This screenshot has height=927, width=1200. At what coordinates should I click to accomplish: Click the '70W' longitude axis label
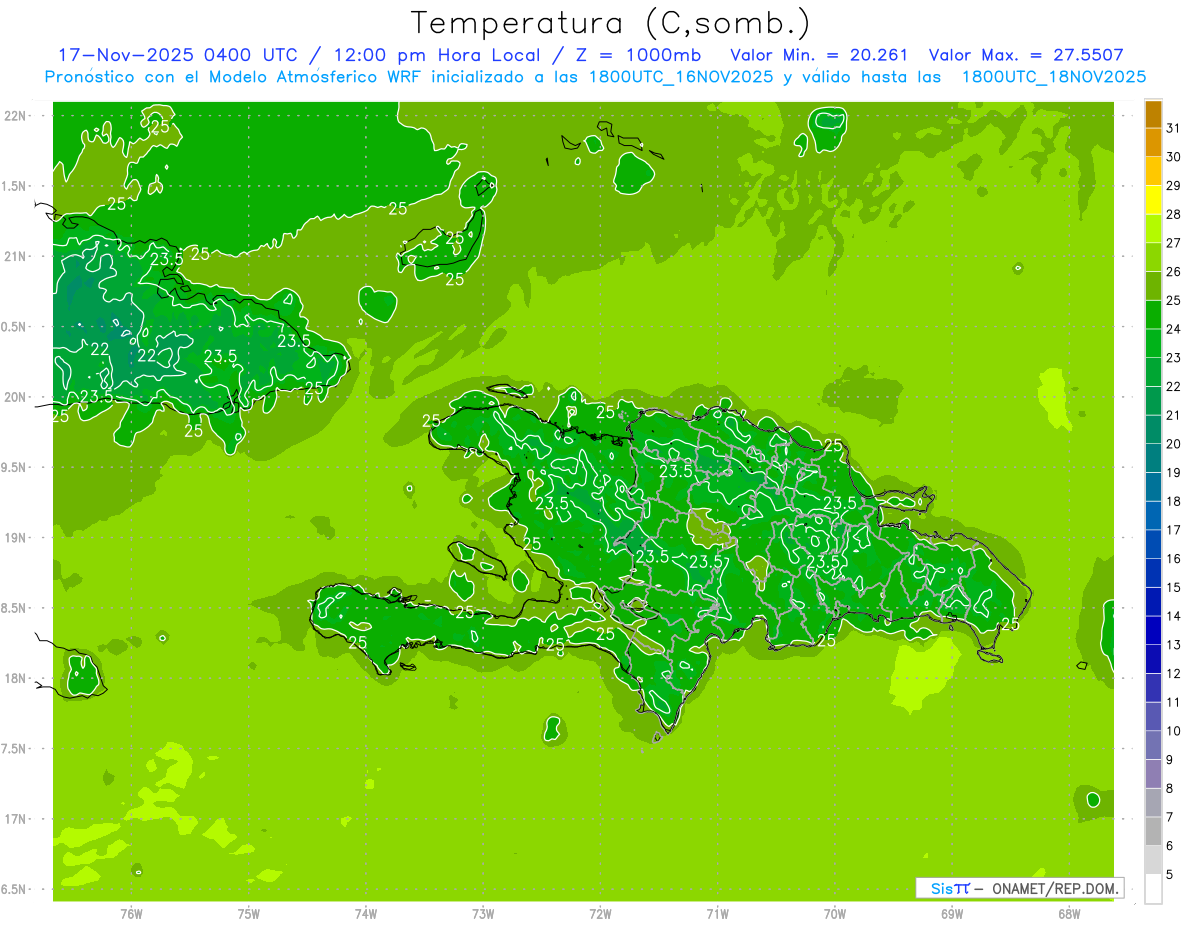pos(835,914)
